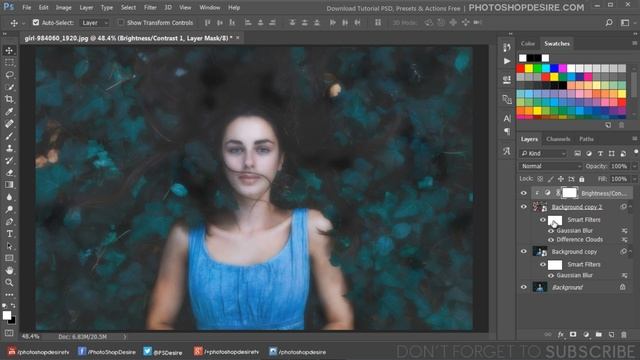Hide the Background copy layer
Image resolution: width=640 pixels, height=360 pixels.
tap(524, 251)
